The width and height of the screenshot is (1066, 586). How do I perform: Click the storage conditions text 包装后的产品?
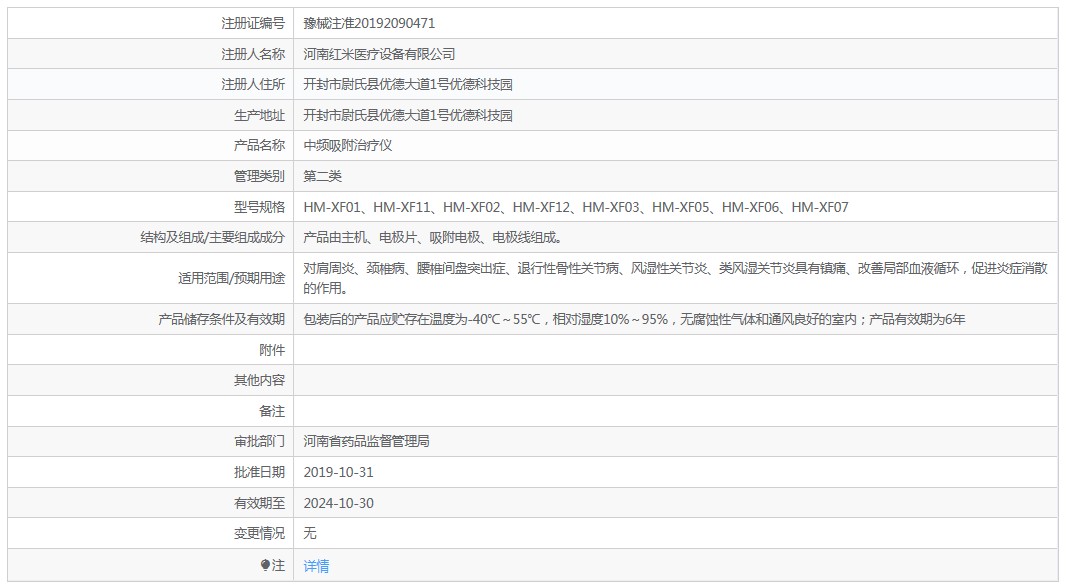pos(634,319)
